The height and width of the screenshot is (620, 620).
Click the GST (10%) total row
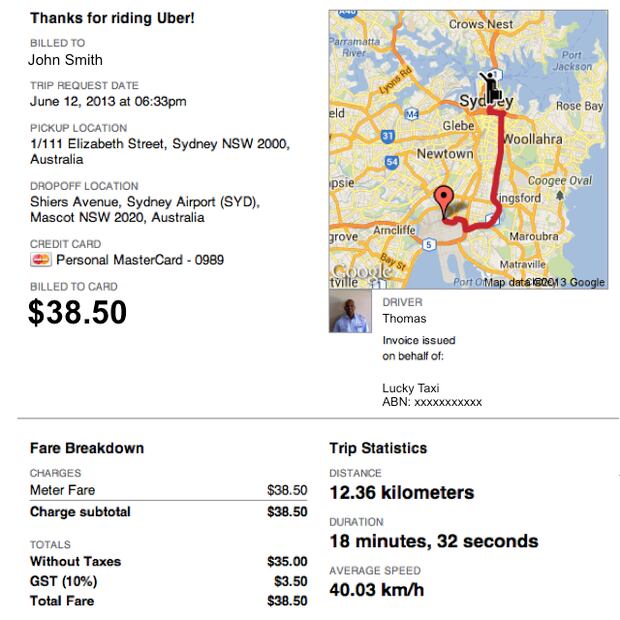[169, 581]
